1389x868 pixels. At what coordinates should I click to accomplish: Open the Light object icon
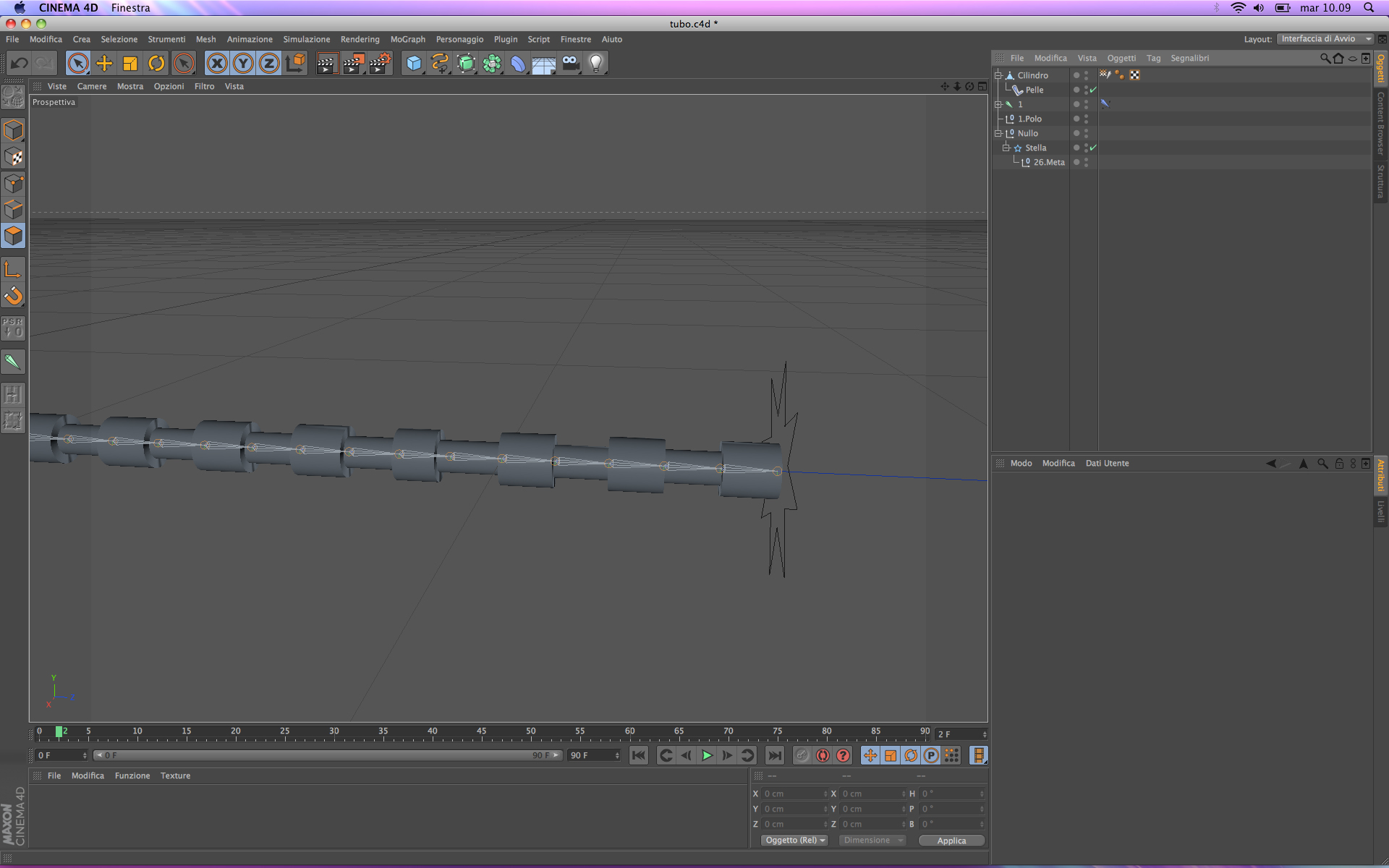coord(596,64)
